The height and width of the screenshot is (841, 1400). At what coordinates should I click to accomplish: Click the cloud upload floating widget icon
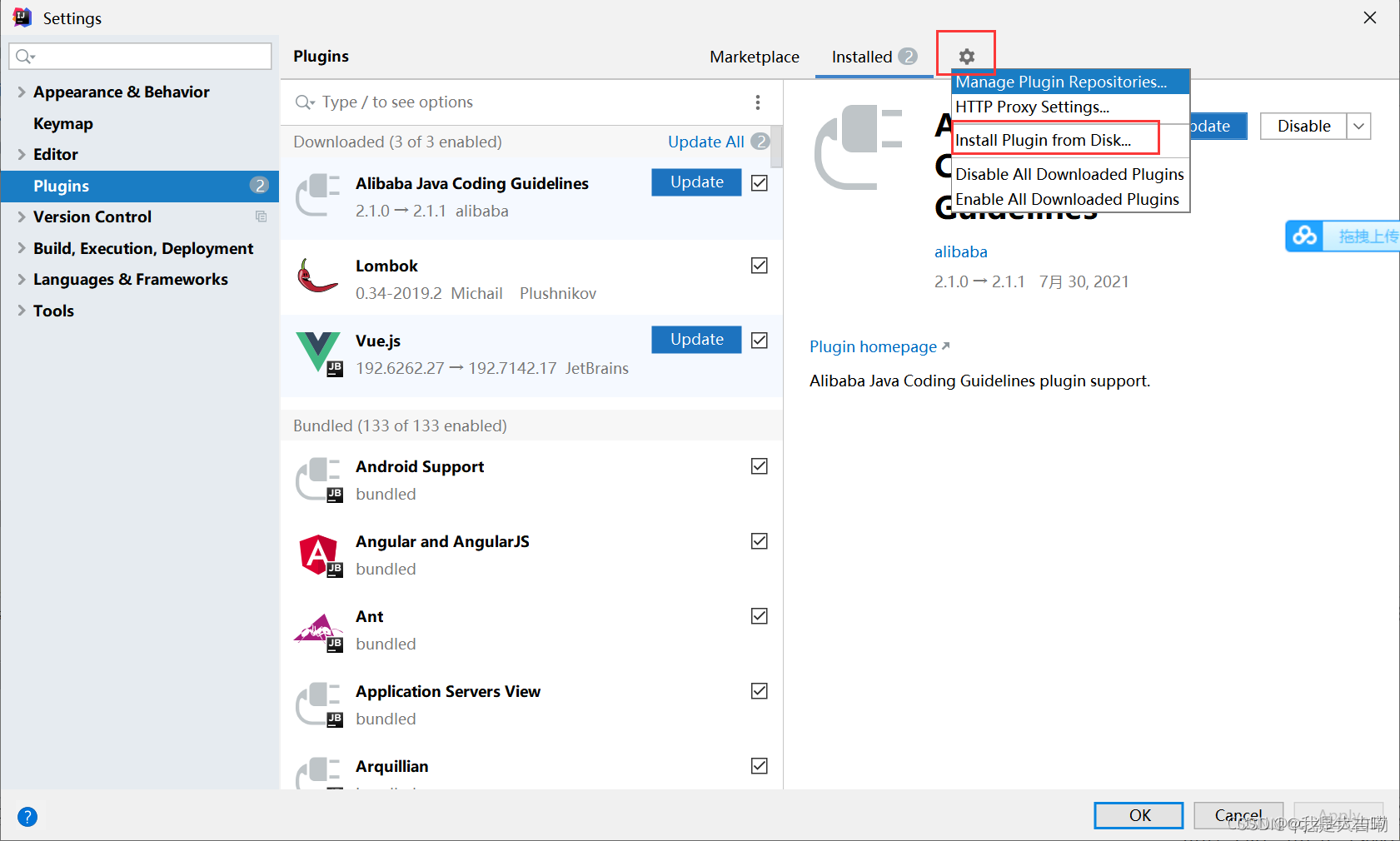1305,236
